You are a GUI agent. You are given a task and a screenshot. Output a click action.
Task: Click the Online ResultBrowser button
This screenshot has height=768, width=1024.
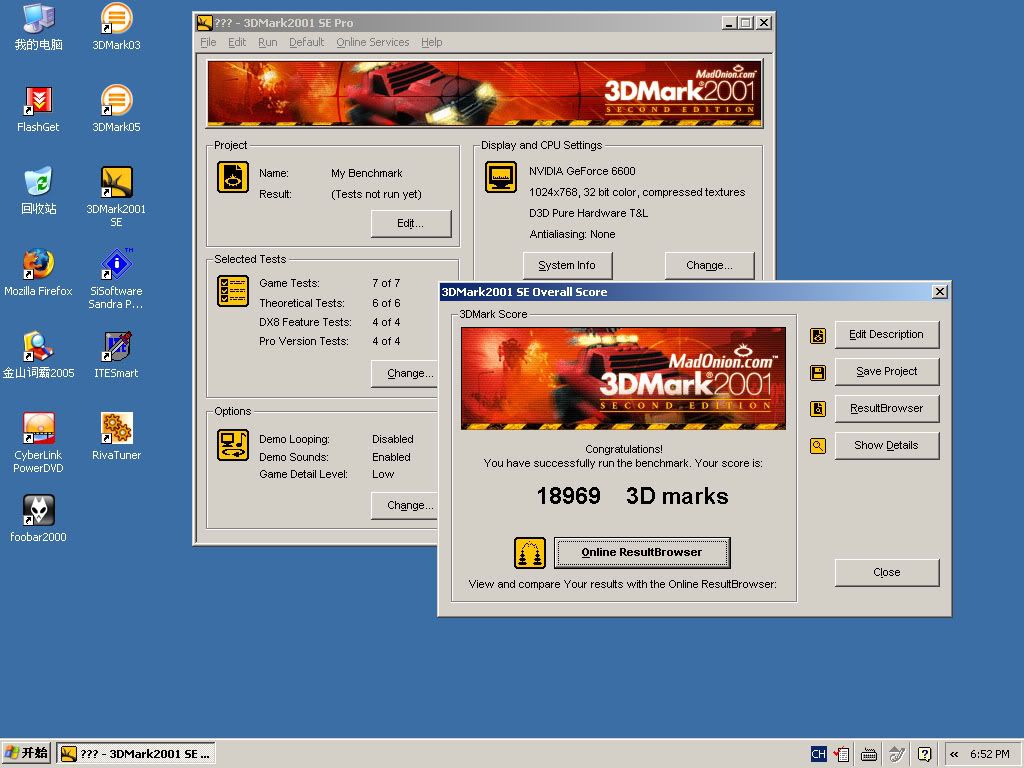642,552
